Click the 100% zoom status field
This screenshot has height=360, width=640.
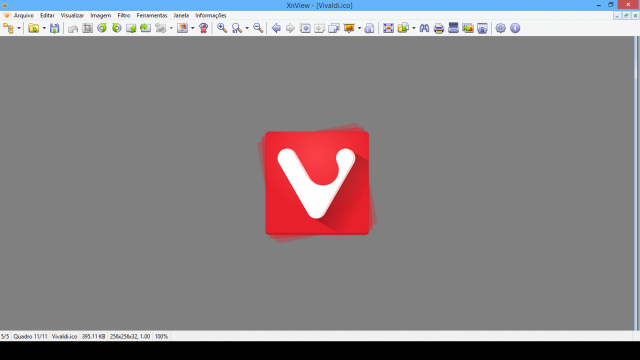pyautogui.click(x=161, y=336)
